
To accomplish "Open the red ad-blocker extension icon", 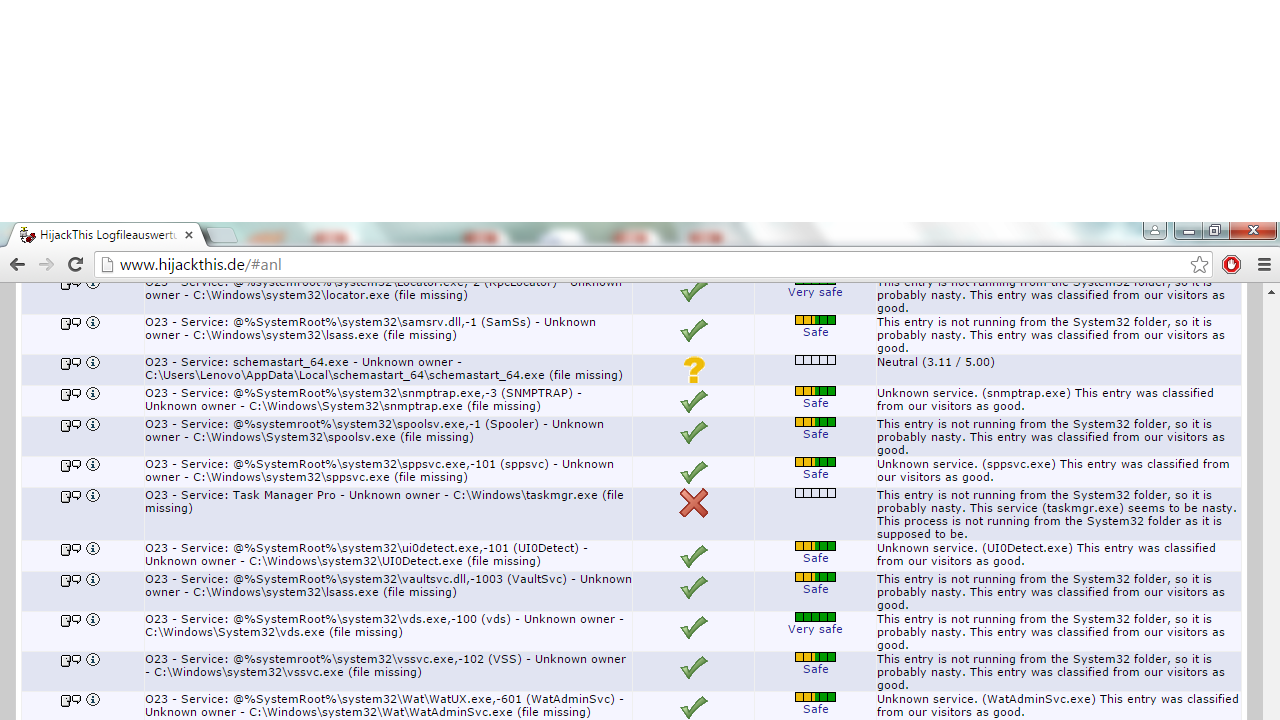I will [1232, 264].
